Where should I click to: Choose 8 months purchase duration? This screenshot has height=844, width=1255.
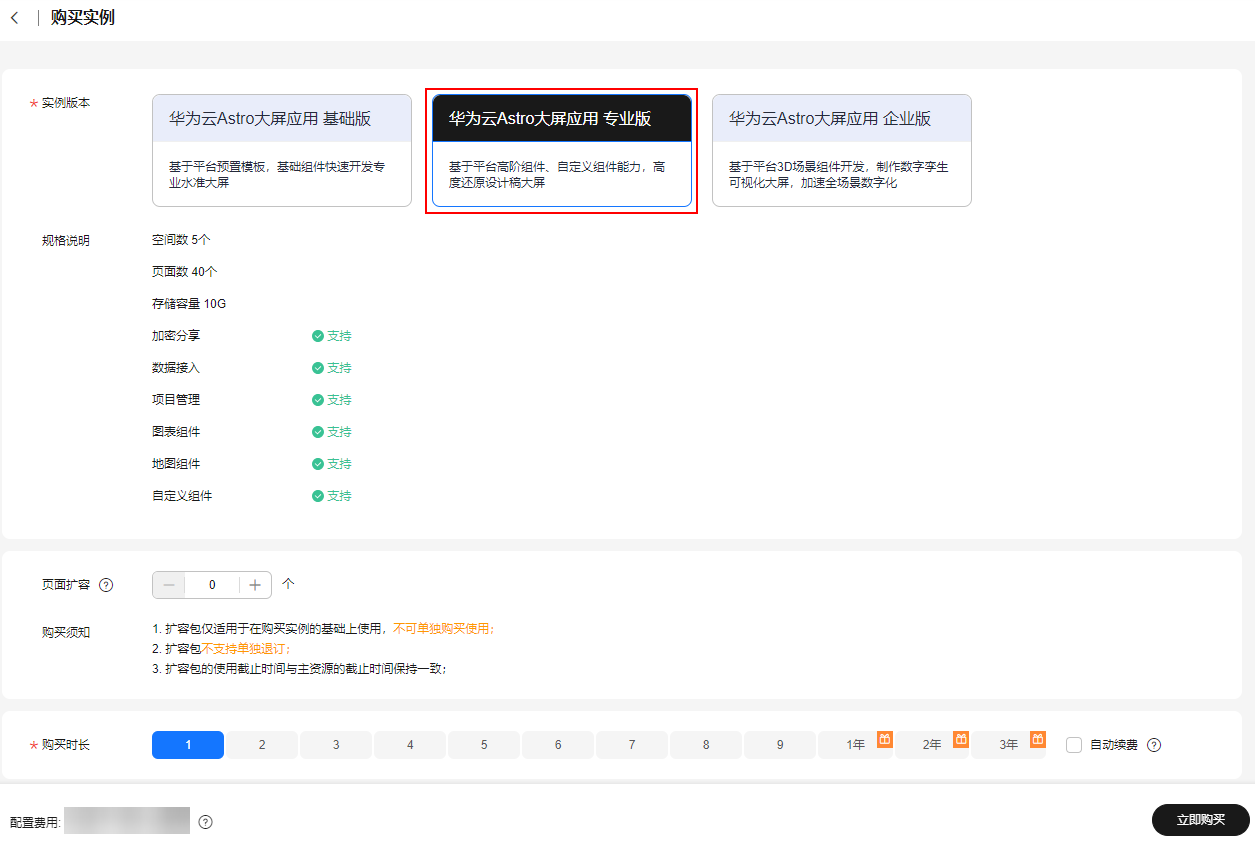pyautogui.click(x=706, y=745)
